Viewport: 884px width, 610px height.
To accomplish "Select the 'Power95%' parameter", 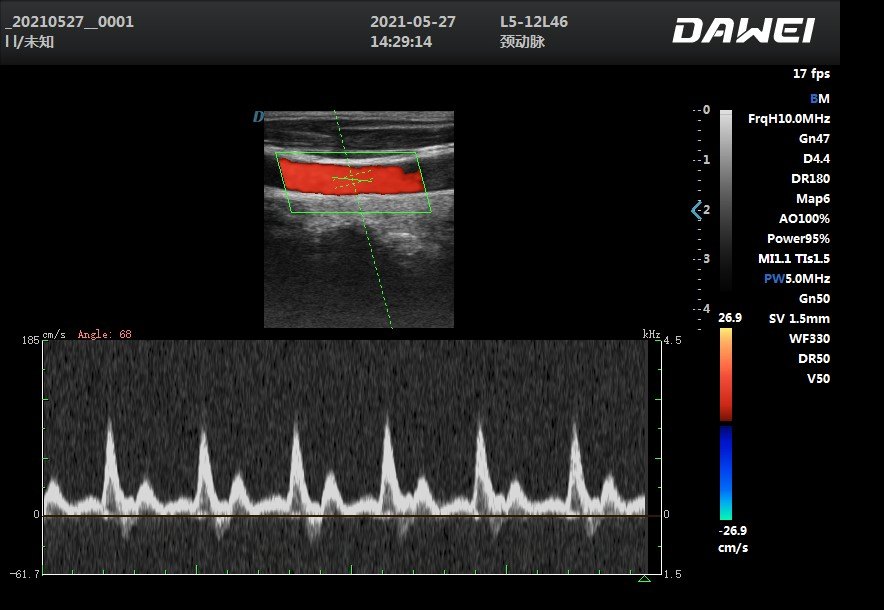I will [798, 239].
